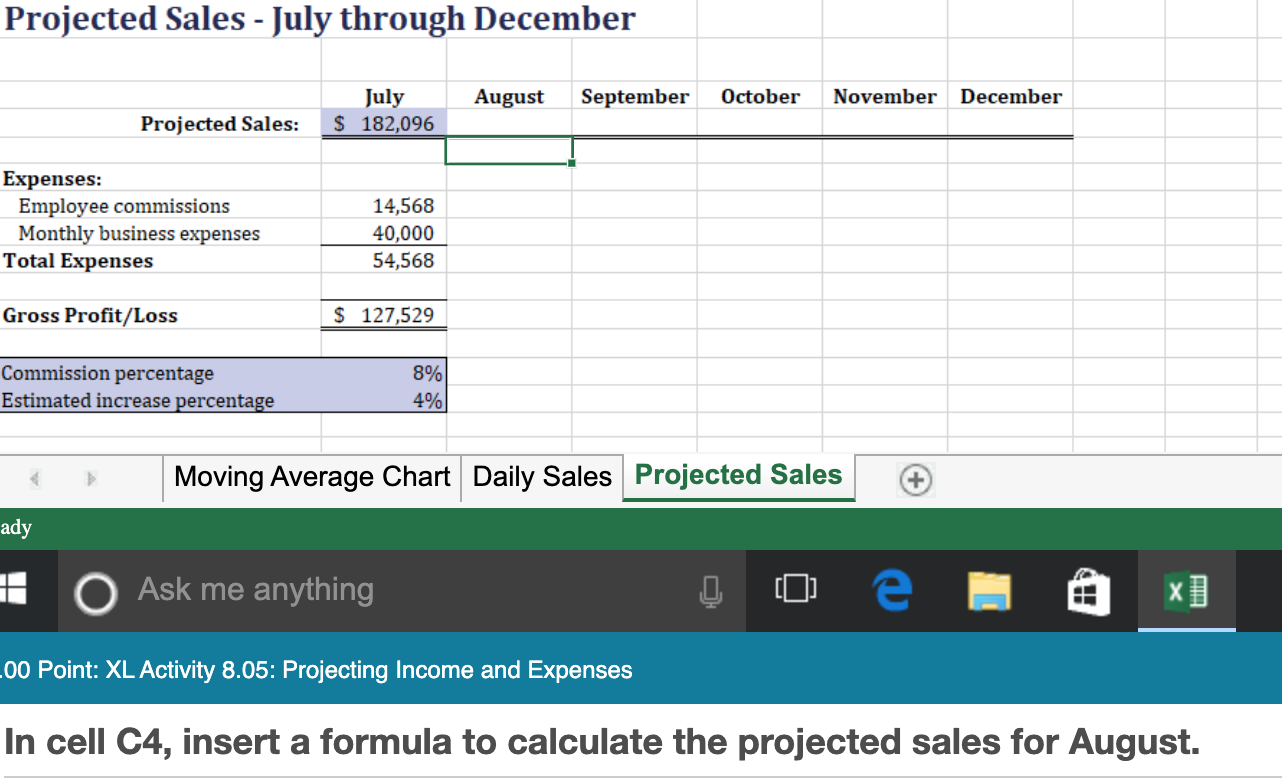Switch to the Daily Sales sheet tab

(541, 476)
